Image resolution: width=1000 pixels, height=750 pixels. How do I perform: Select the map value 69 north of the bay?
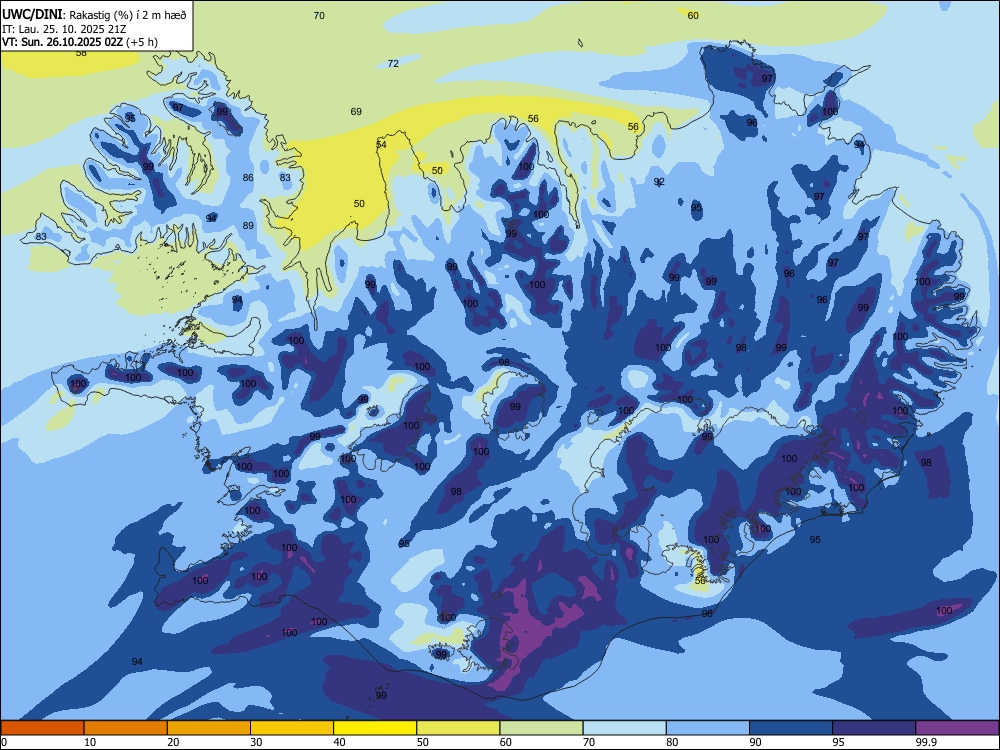coord(356,112)
